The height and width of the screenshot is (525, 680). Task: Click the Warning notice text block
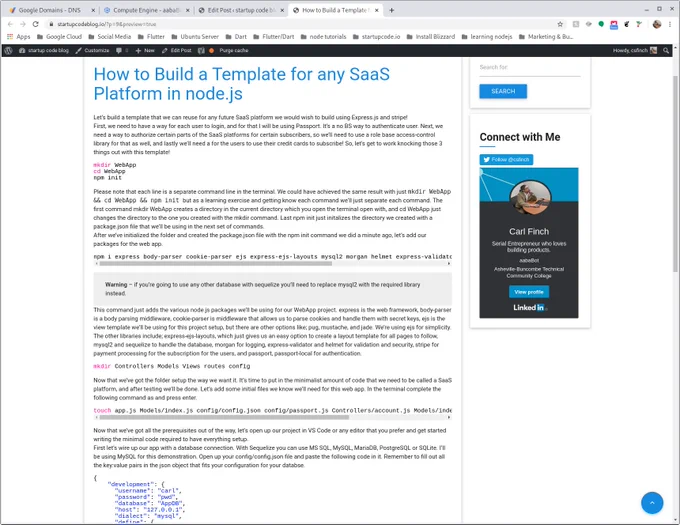click(x=272, y=289)
